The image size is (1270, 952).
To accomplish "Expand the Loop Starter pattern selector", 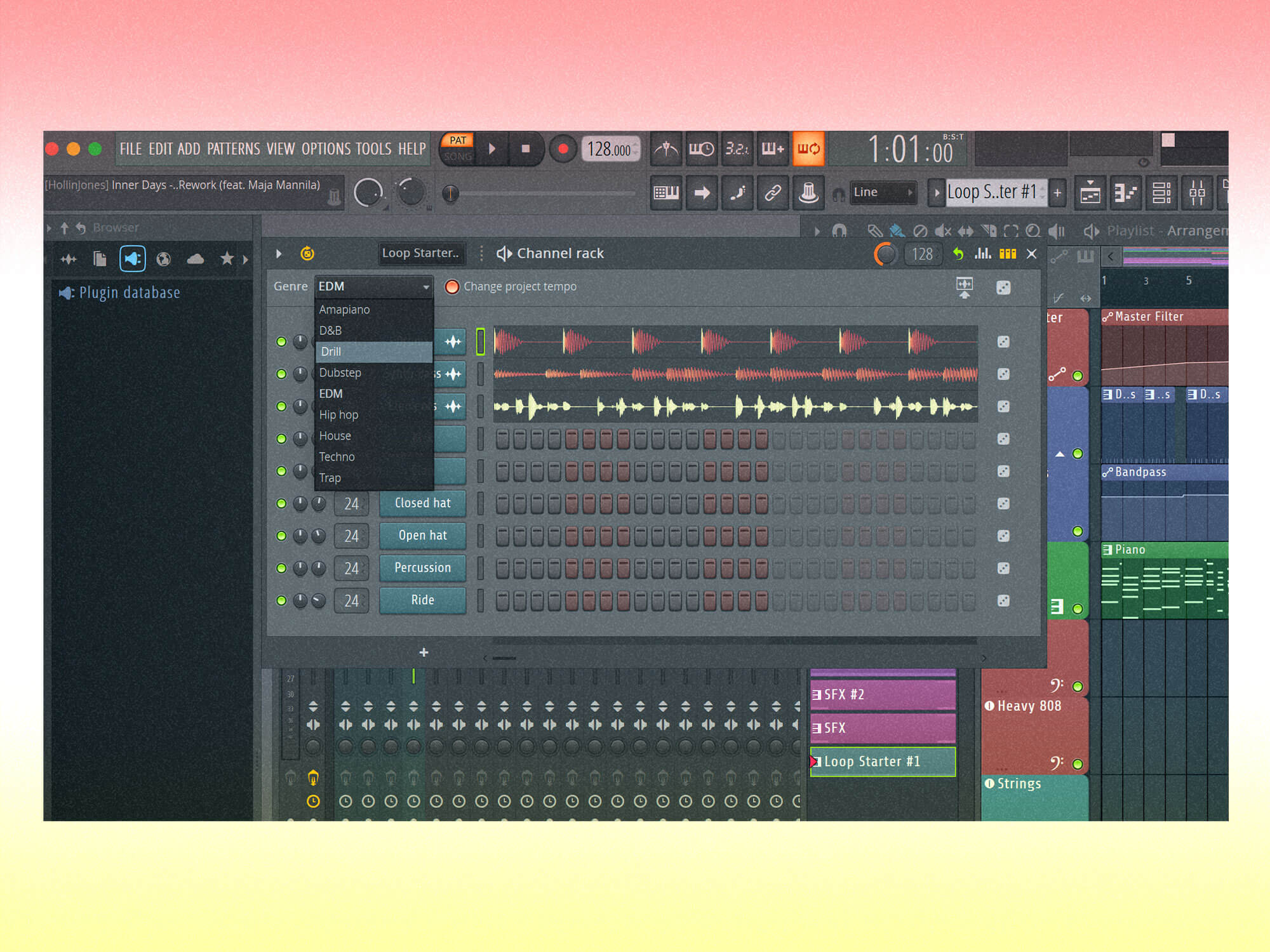I will click(x=992, y=192).
